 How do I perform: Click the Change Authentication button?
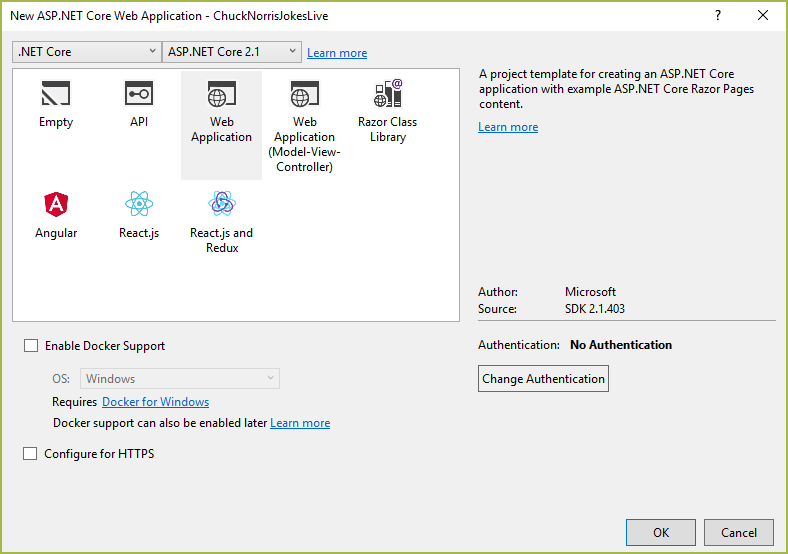click(543, 379)
